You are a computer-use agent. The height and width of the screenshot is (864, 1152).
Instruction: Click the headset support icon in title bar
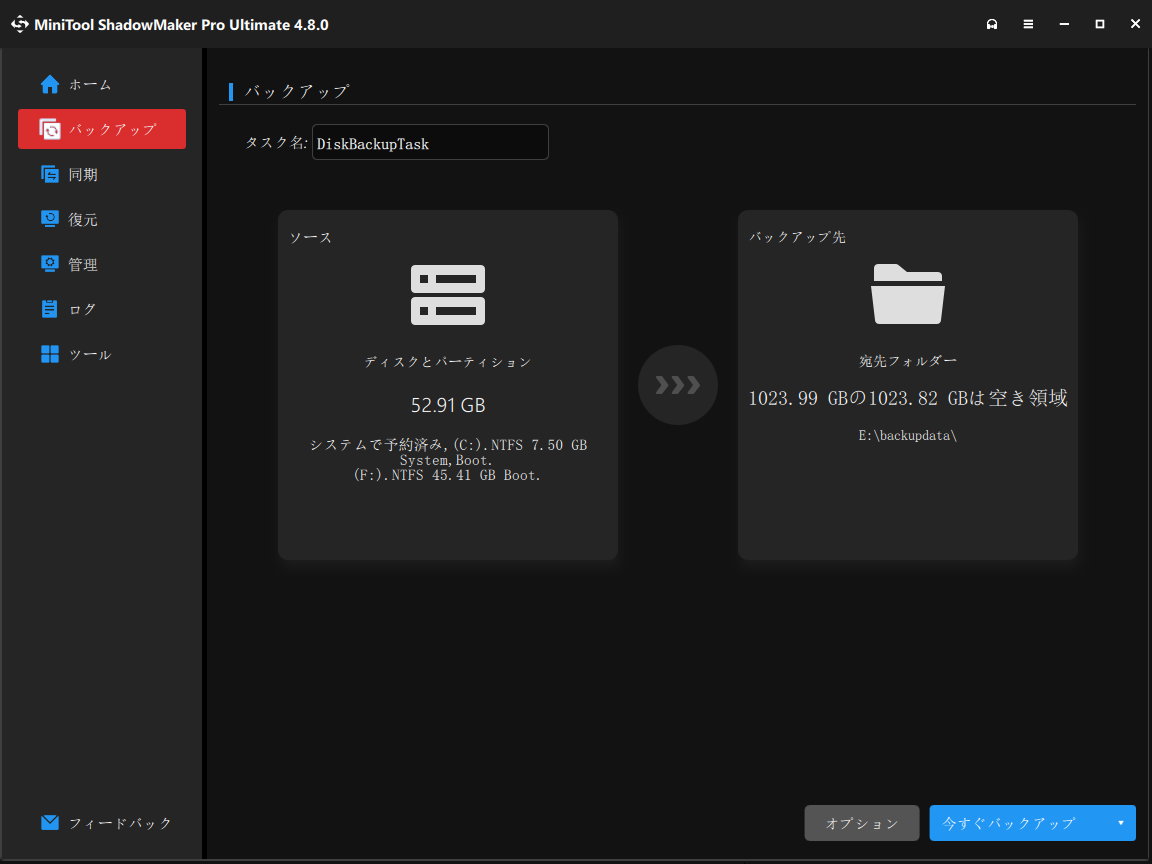(992, 24)
